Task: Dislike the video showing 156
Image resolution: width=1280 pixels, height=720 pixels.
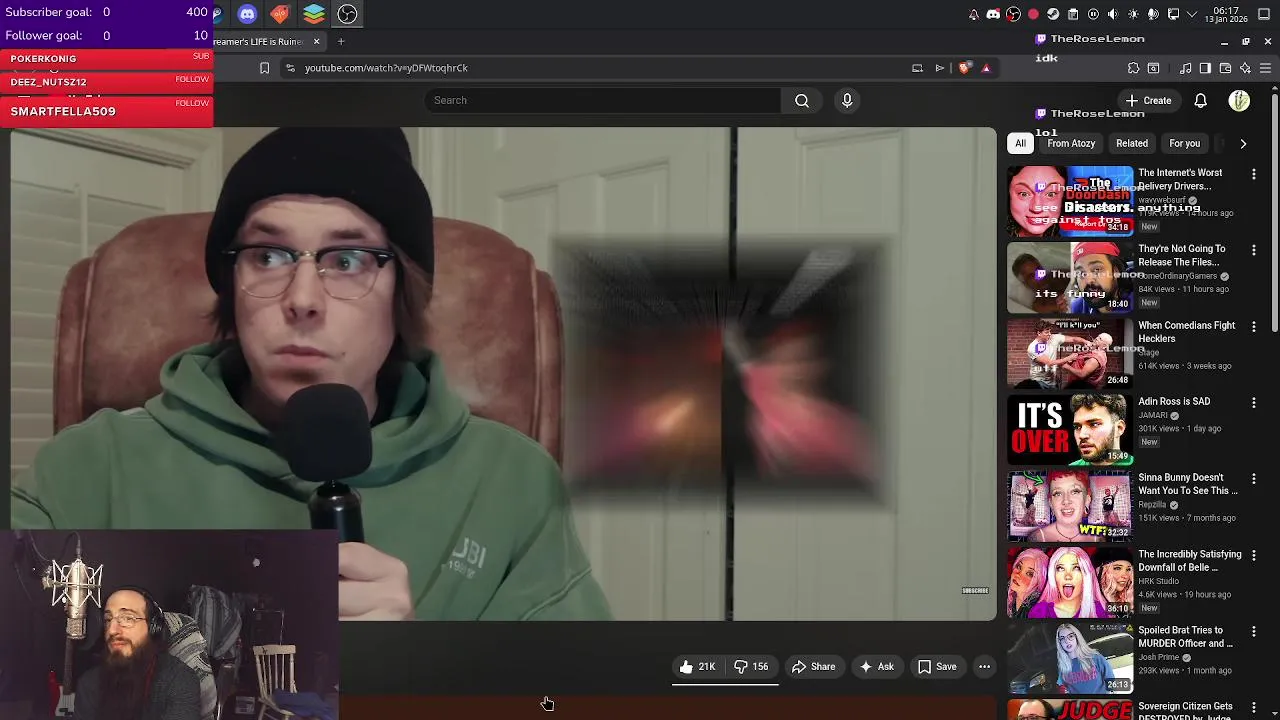Action: pyautogui.click(x=751, y=667)
